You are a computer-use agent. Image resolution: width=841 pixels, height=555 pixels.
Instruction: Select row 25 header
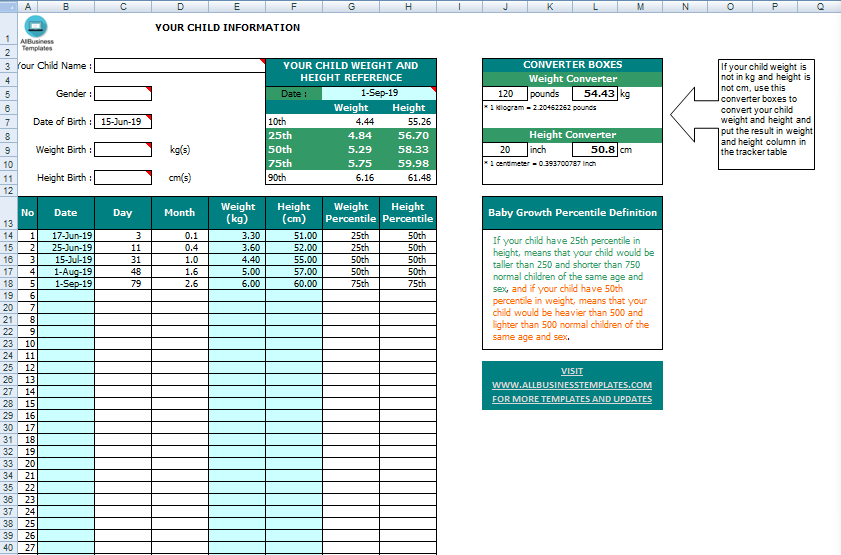[x=9, y=368]
